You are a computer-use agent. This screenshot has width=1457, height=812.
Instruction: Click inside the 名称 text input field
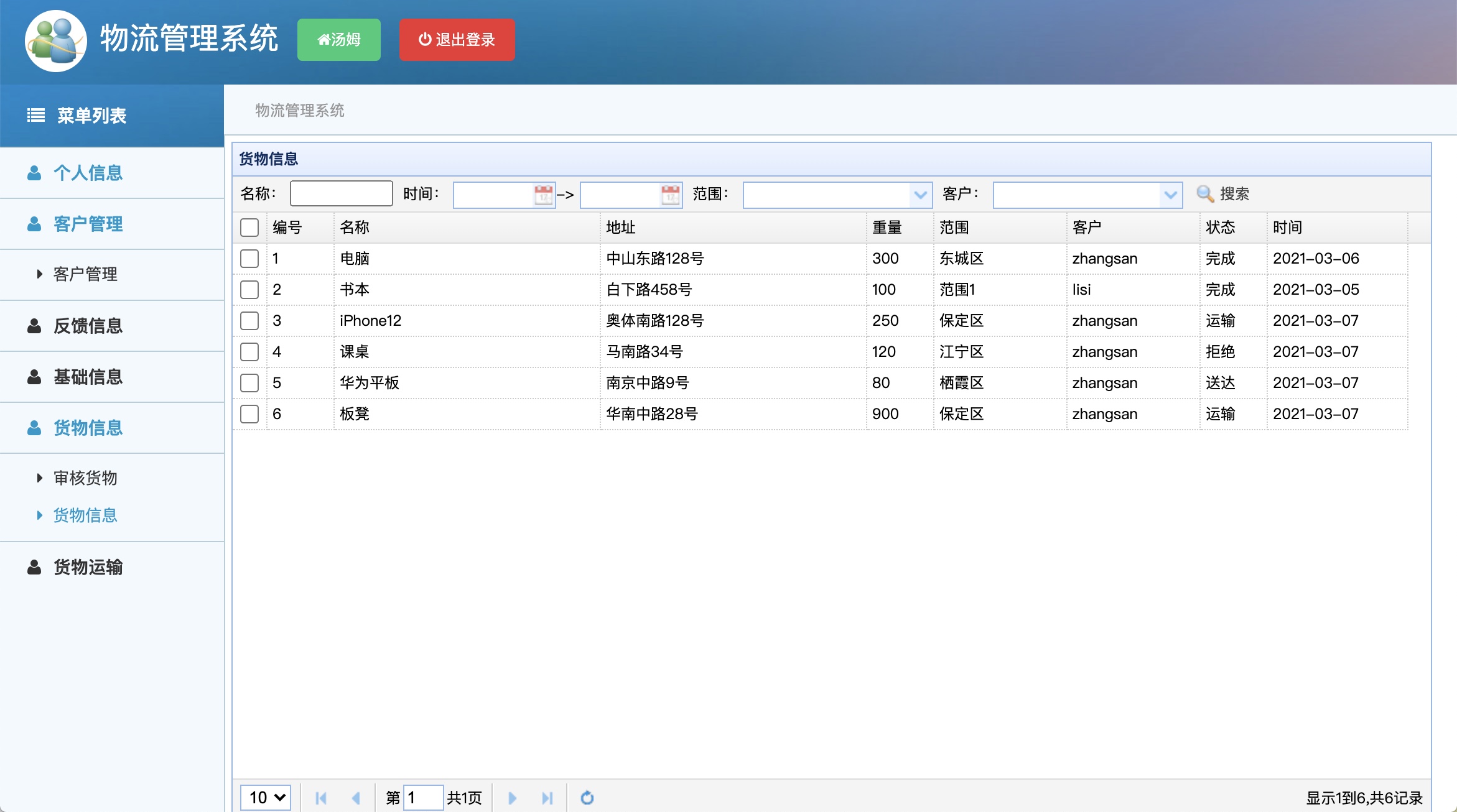[340, 193]
